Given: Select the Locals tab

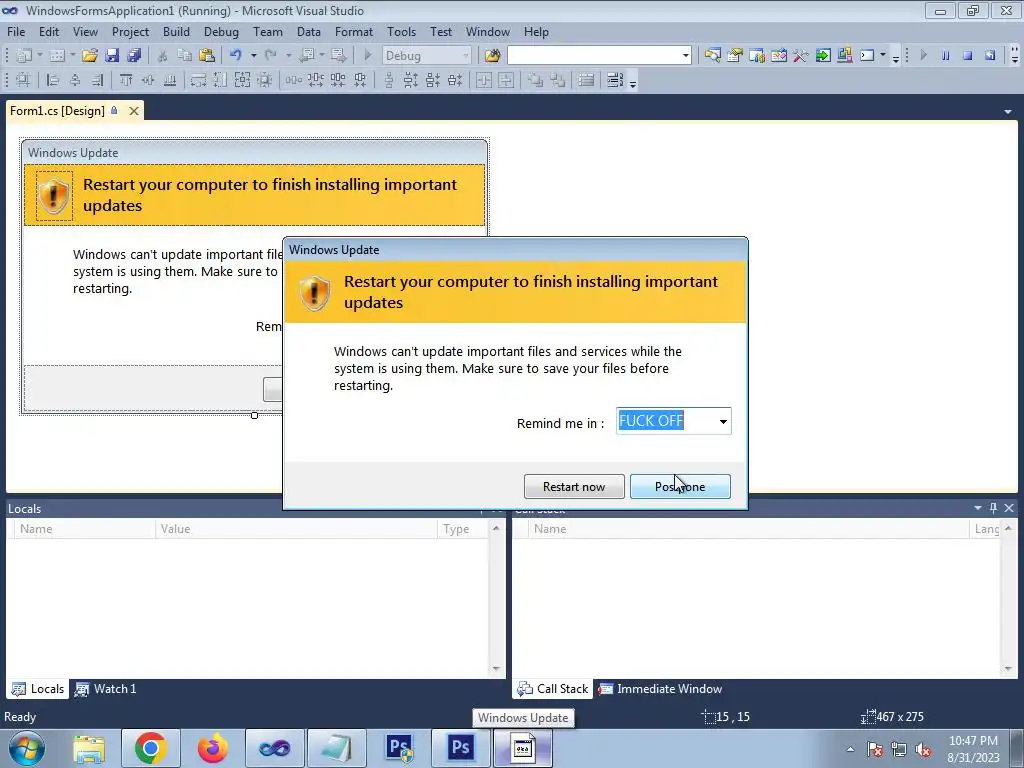Looking at the screenshot, I should click(38, 688).
